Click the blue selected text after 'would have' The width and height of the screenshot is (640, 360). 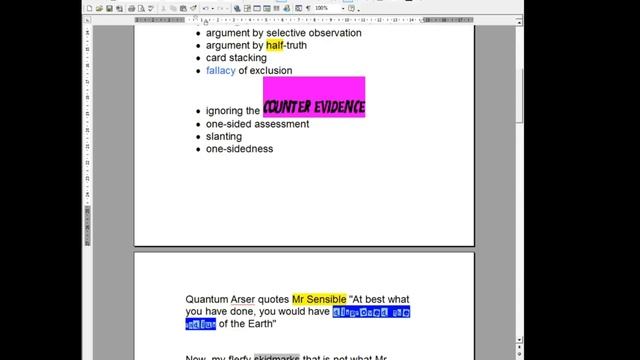(x=371, y=312)
